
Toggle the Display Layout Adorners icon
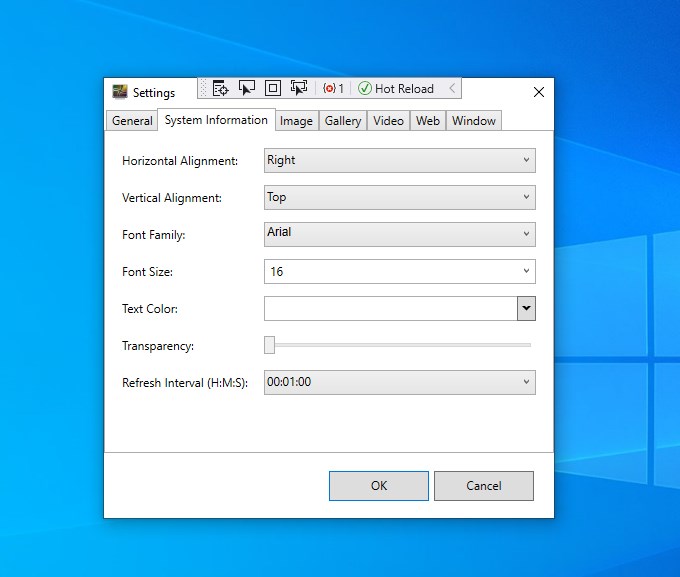click(x=273, y=89)
